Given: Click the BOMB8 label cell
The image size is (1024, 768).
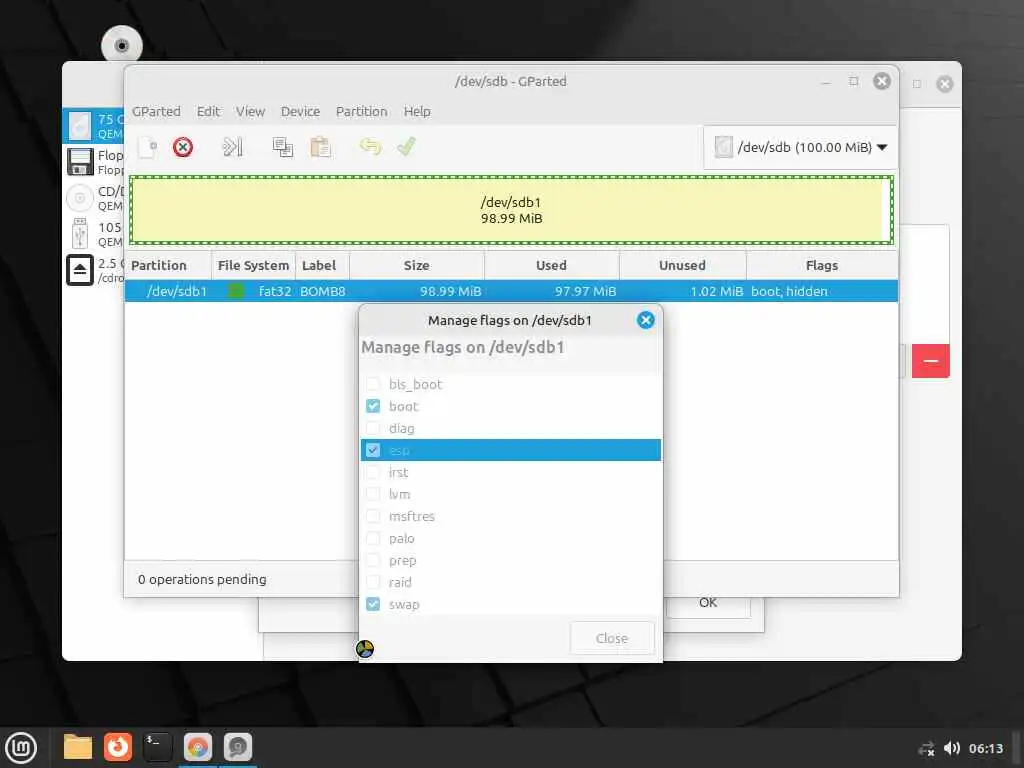Looking at the screenshot, I should 323,291.
